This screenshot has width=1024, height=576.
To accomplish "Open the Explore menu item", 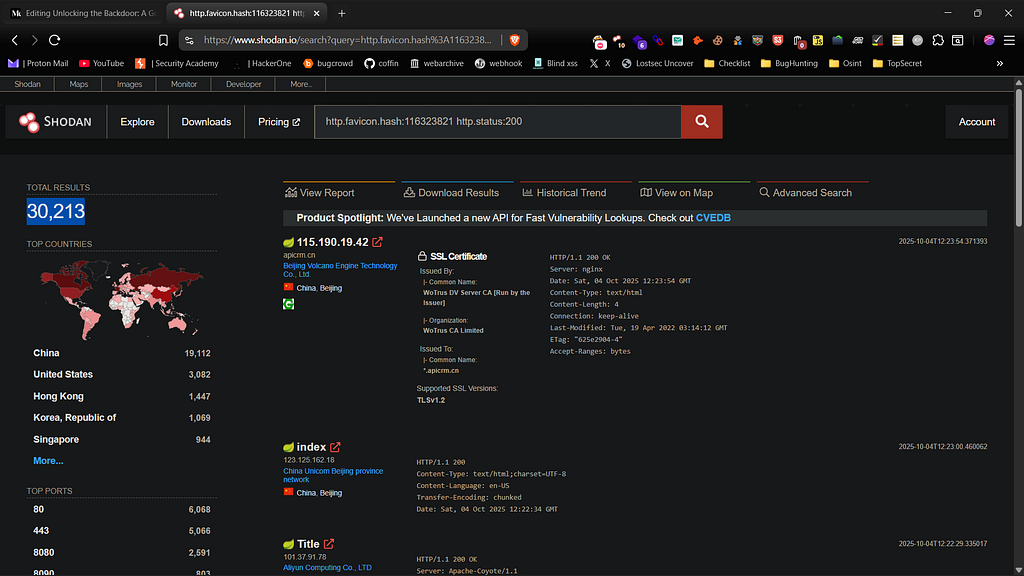I will coord(137,122).
